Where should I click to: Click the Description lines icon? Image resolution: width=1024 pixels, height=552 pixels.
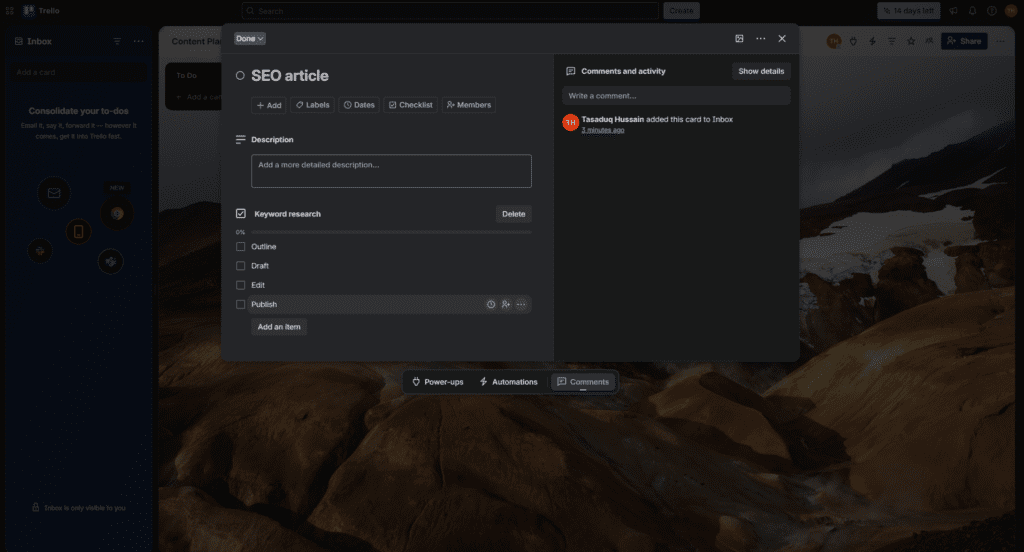pos(240,140)
